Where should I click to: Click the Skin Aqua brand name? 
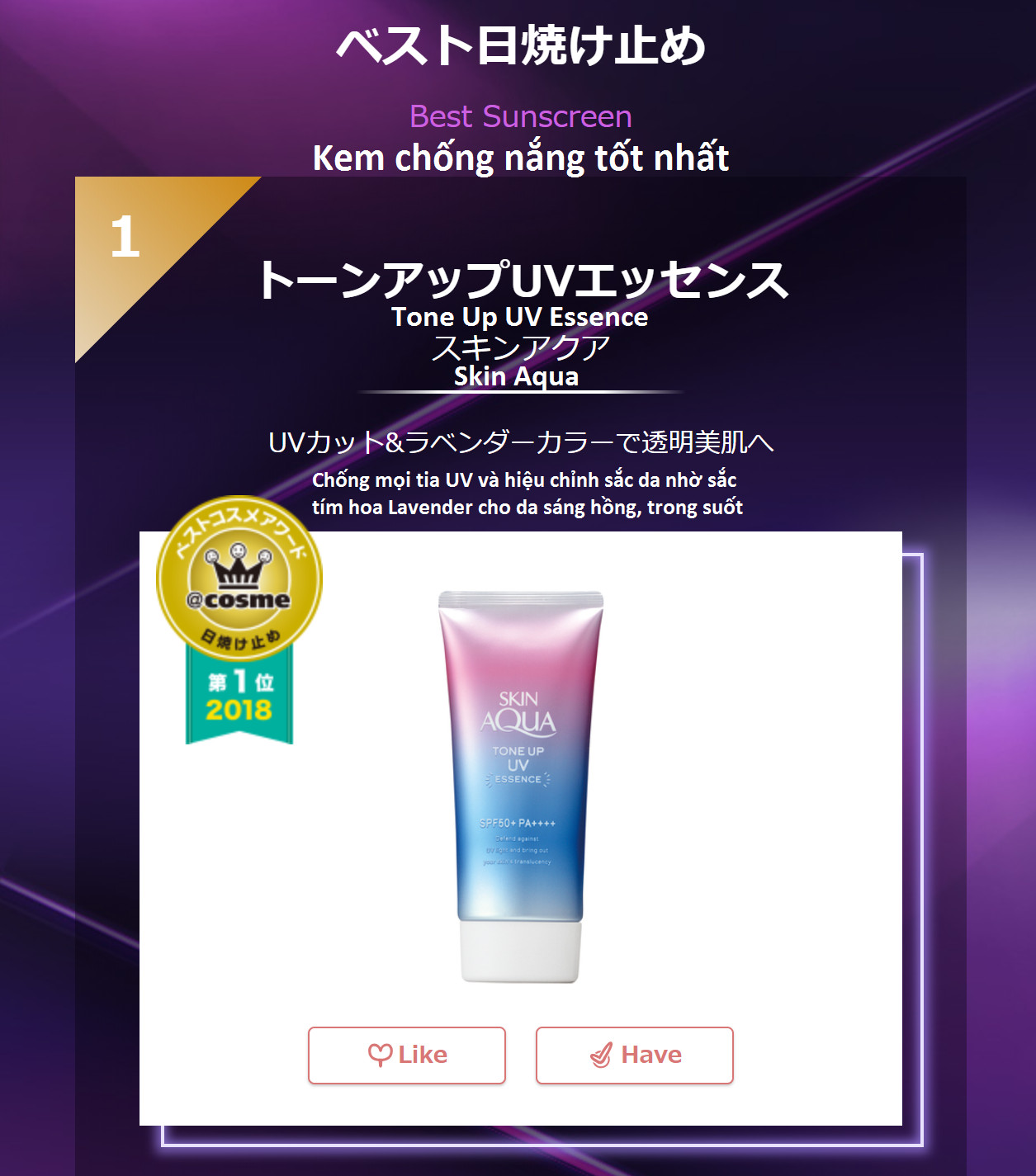pos(517,376)
